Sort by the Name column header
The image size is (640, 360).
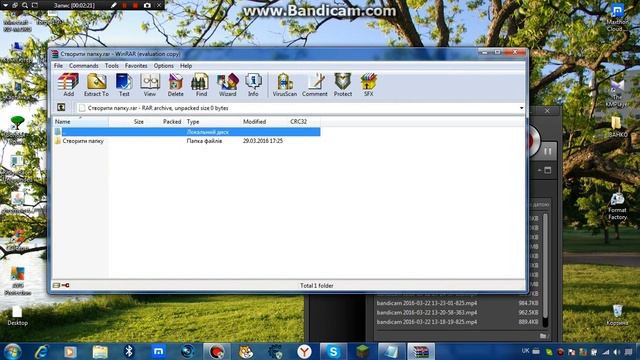tap(80, 122)
